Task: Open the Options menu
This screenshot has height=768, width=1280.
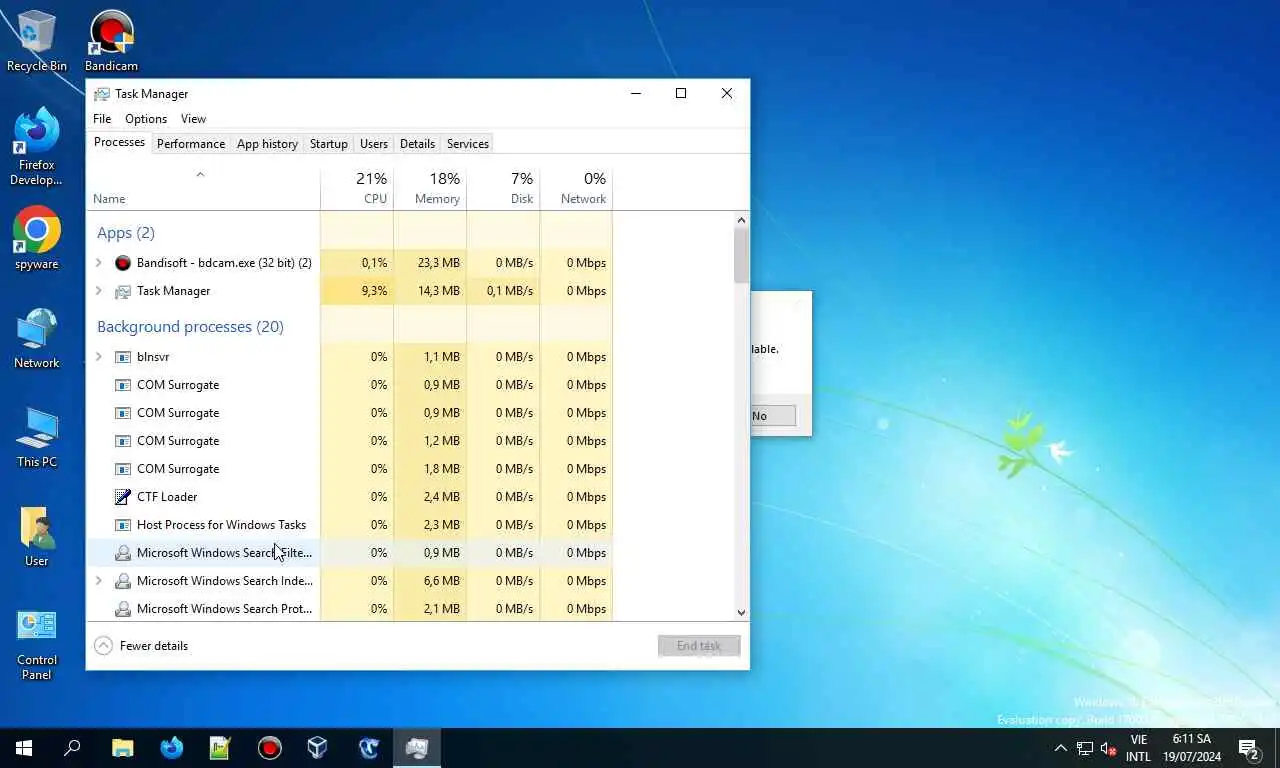Action: coord(146,119)
